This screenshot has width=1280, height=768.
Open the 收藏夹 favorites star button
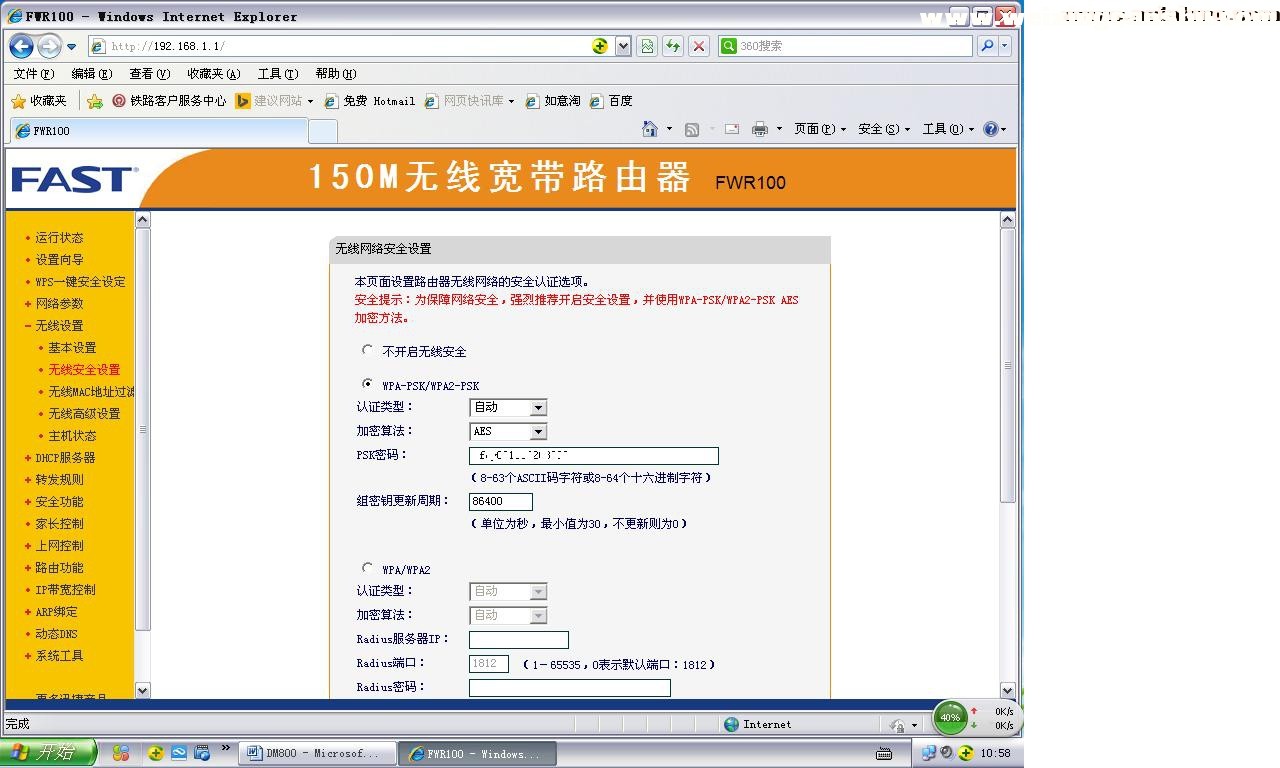coord(39,101)
